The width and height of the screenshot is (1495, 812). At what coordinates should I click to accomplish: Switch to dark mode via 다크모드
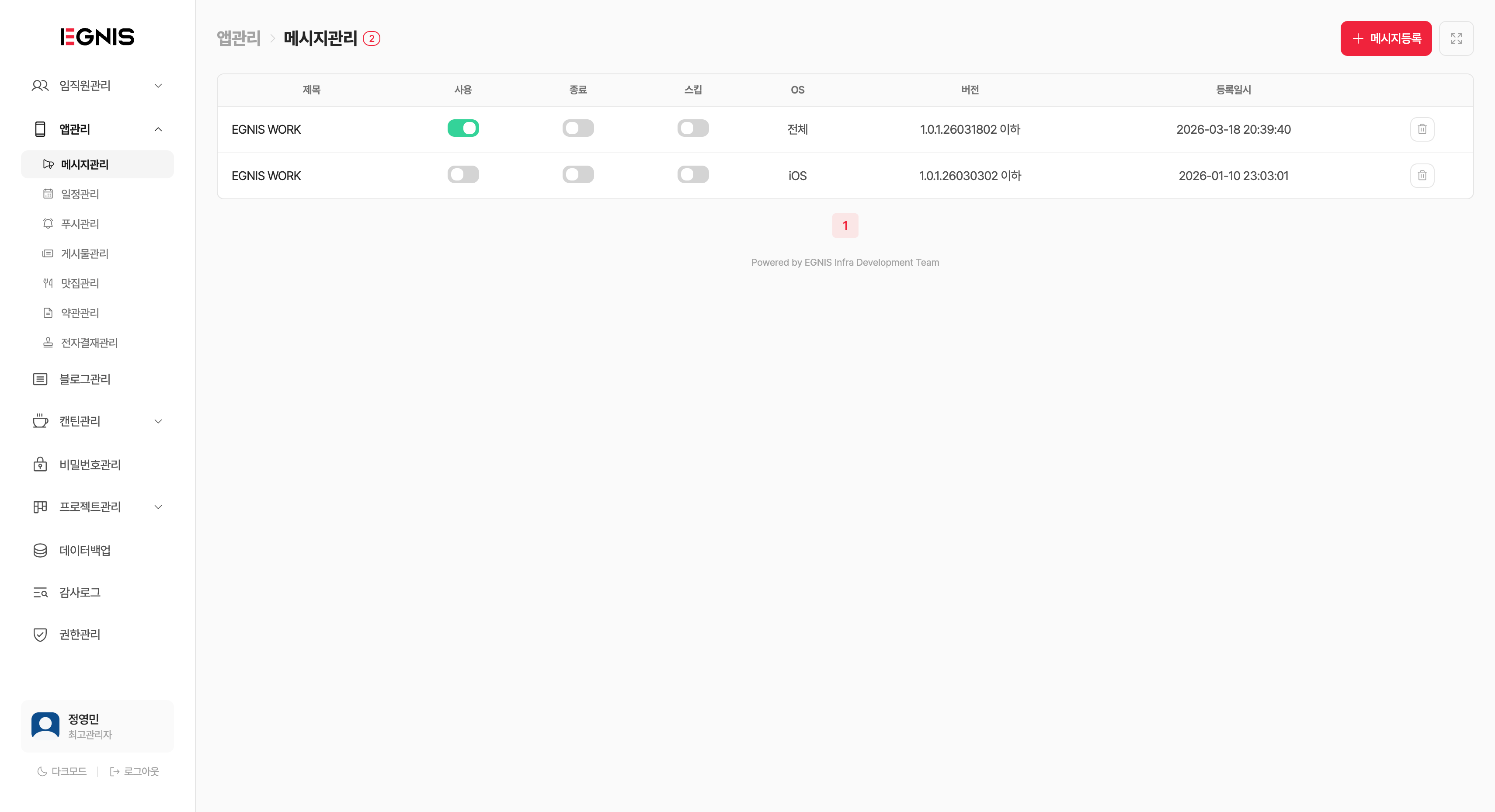click(62, 771)
